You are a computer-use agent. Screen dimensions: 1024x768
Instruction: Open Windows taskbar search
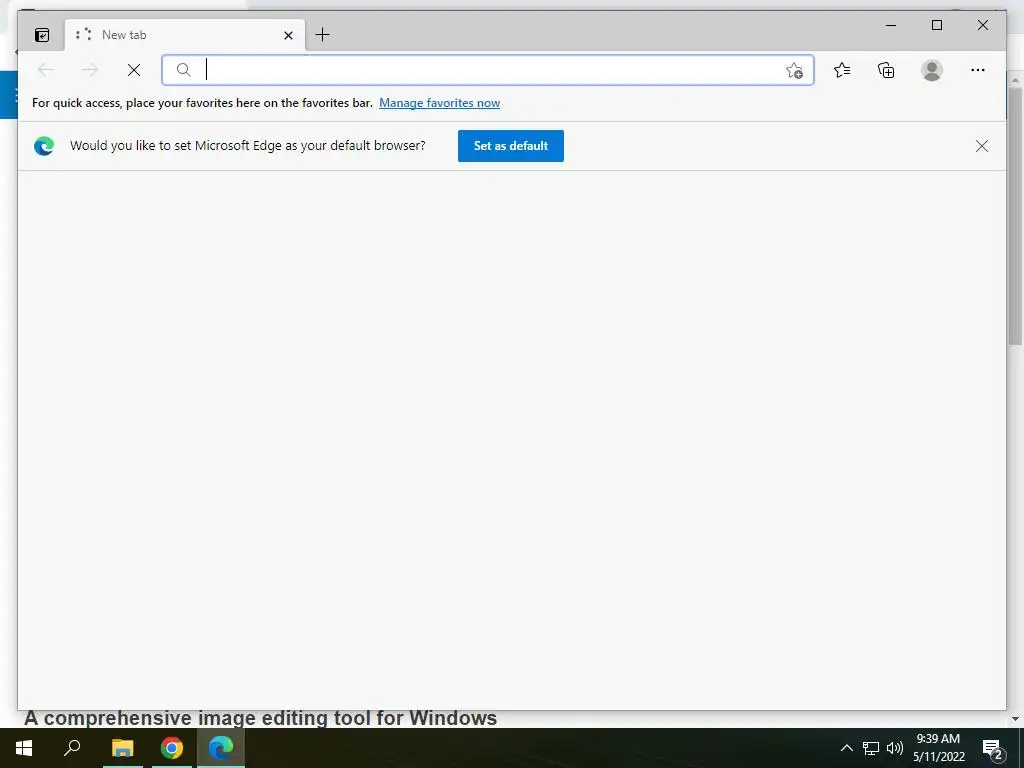click(x=72, y=748)
